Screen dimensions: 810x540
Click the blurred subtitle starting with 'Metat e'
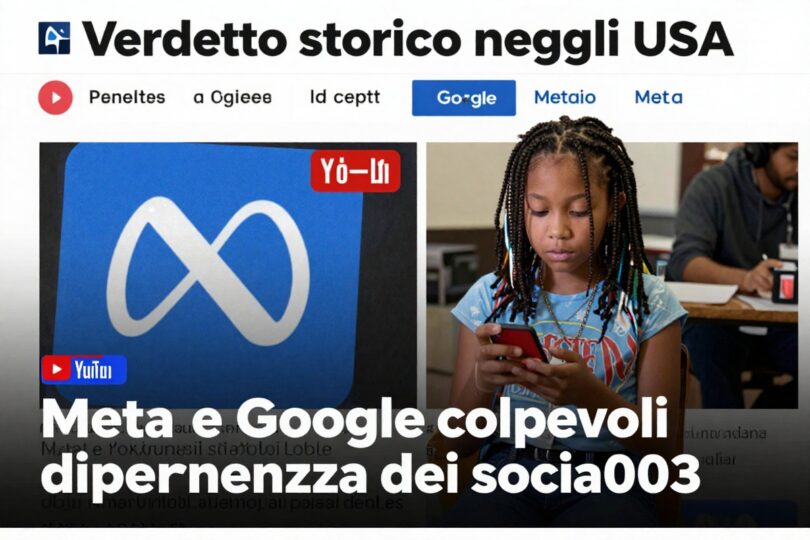coord(186,449)
